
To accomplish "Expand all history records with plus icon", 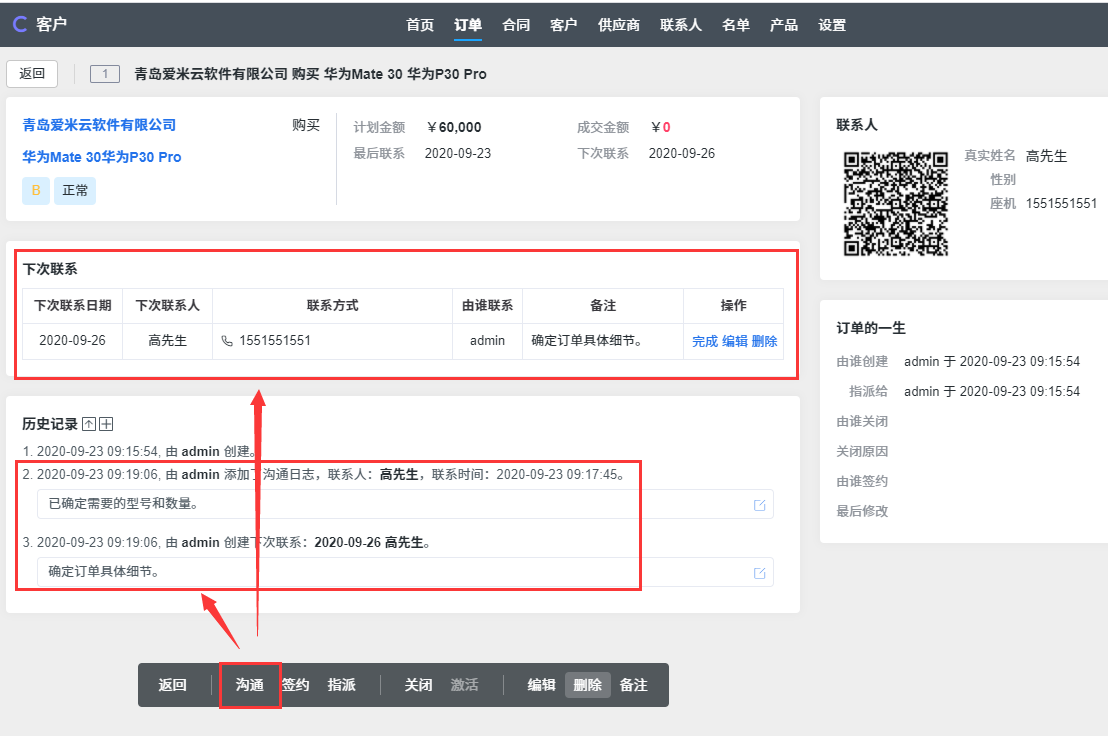I will click(x=106, y=424).
